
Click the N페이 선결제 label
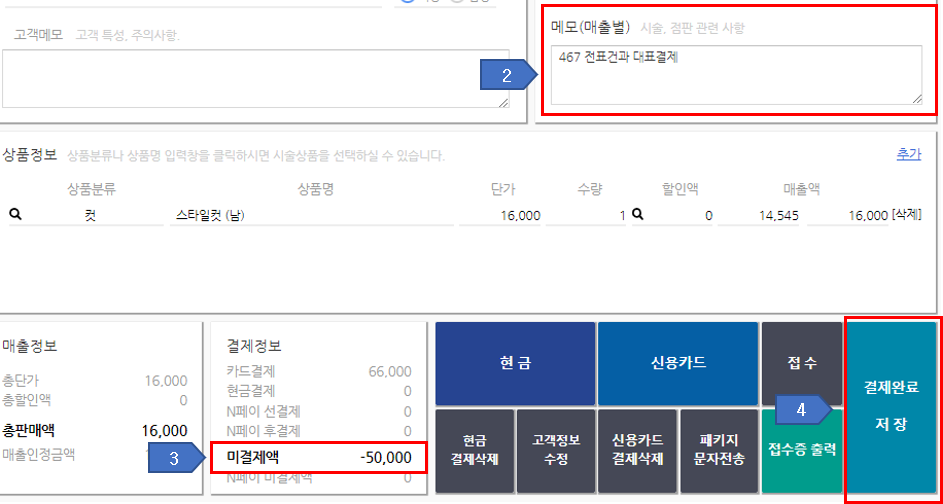263,411
